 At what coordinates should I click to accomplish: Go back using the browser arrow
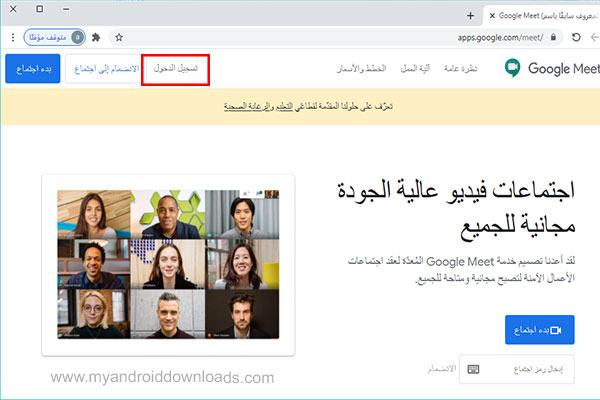pyautogui.click(x=594, y=37)
